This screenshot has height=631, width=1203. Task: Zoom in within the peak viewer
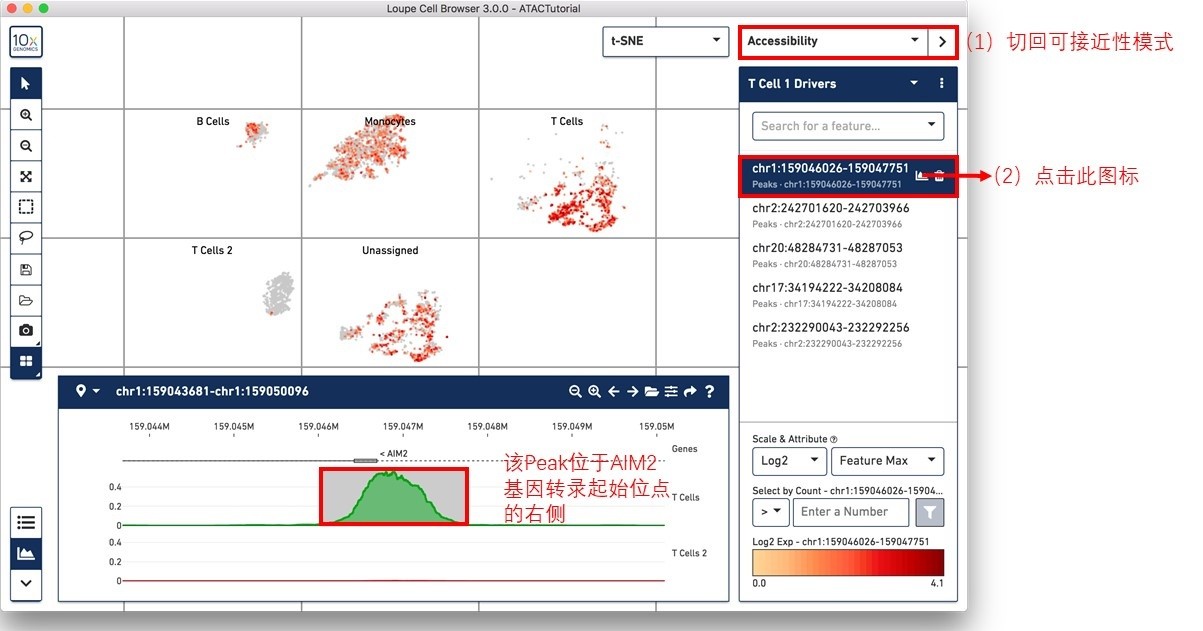coord(594,392)
